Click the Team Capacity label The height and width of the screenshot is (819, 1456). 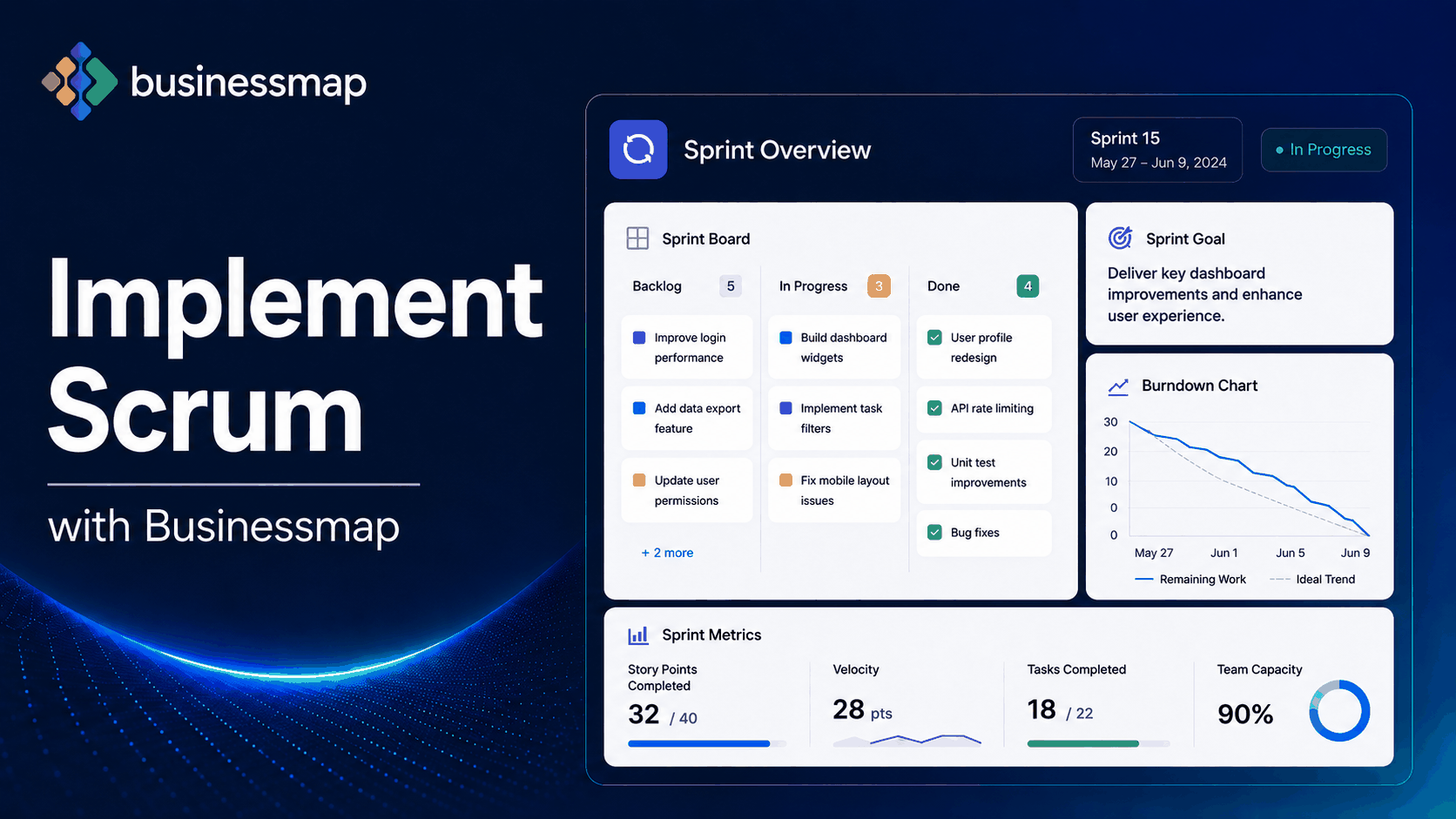pos(1259,669)
